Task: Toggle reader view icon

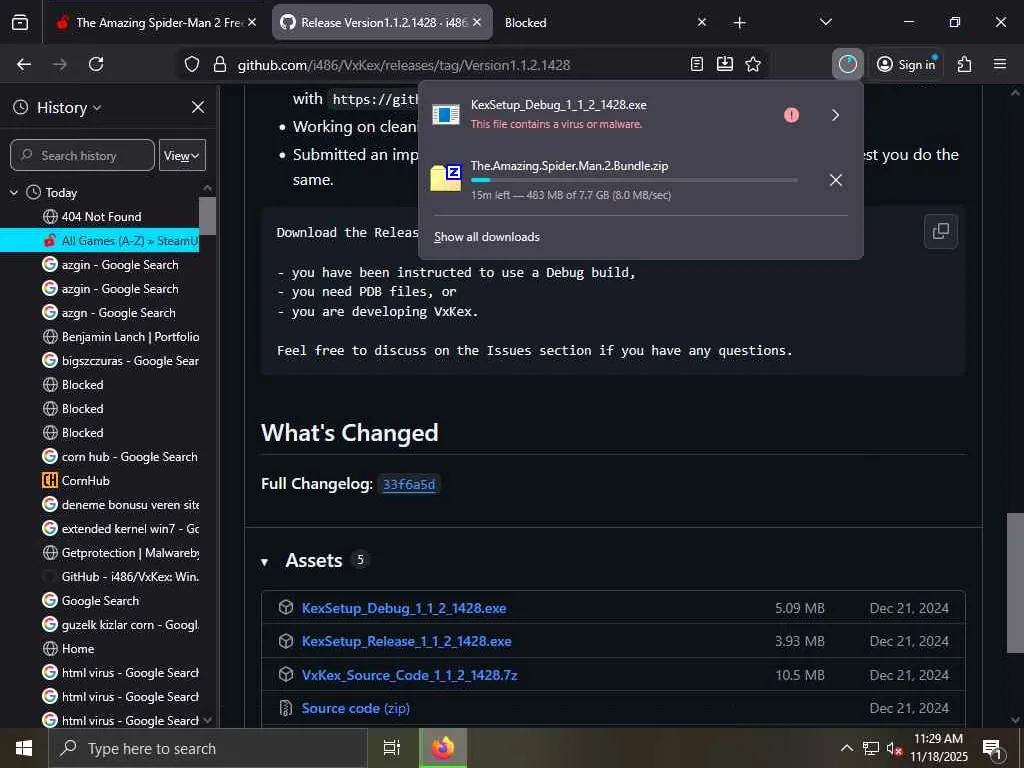Action: pyautogui.click(x=697, y=64)
